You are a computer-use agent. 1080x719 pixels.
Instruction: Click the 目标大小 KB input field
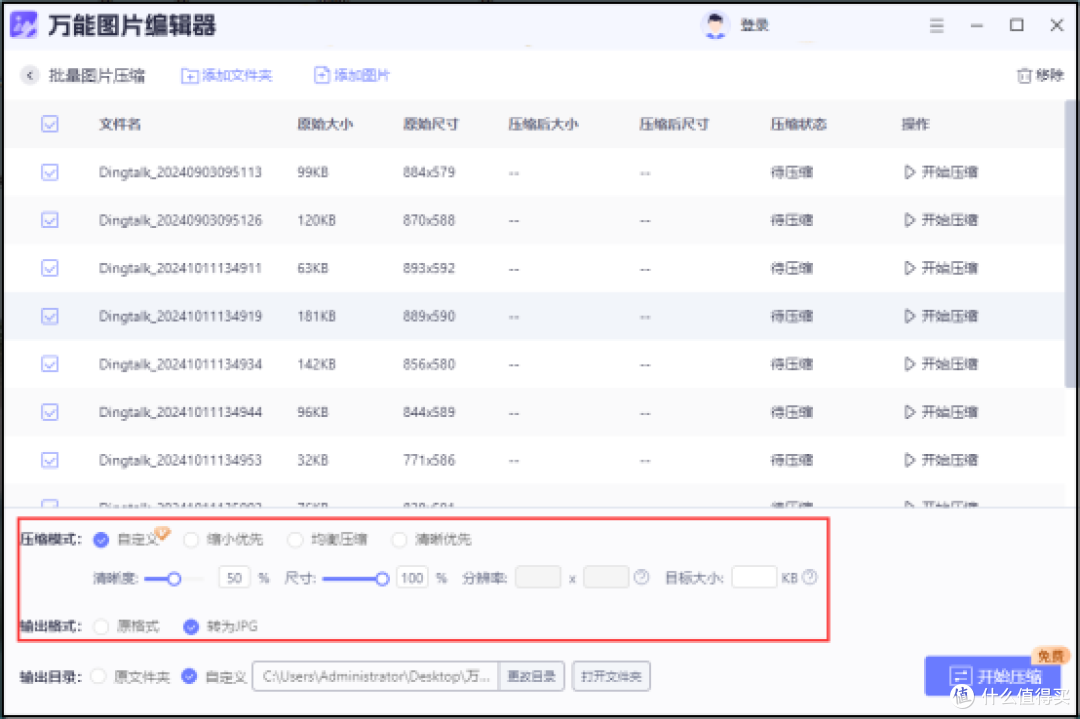click(x=754, y=577)
